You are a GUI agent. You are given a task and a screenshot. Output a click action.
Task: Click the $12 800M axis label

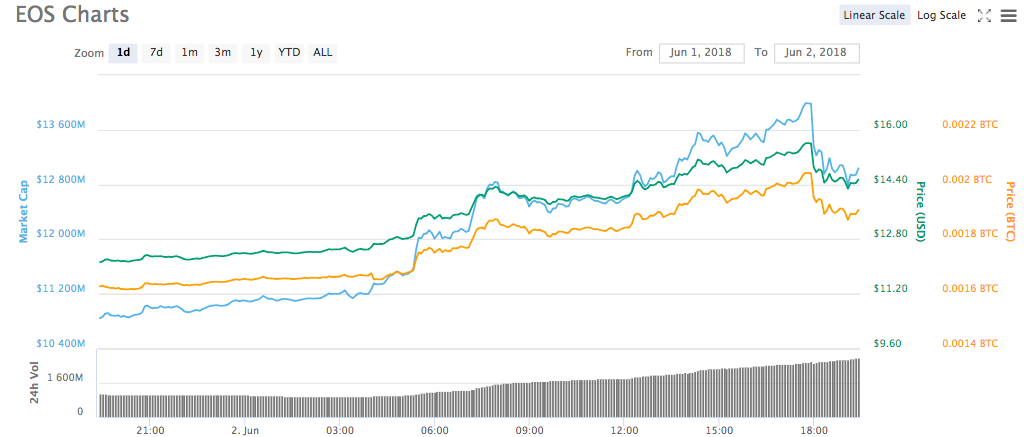pyautogui.click(x=60, y=179)
